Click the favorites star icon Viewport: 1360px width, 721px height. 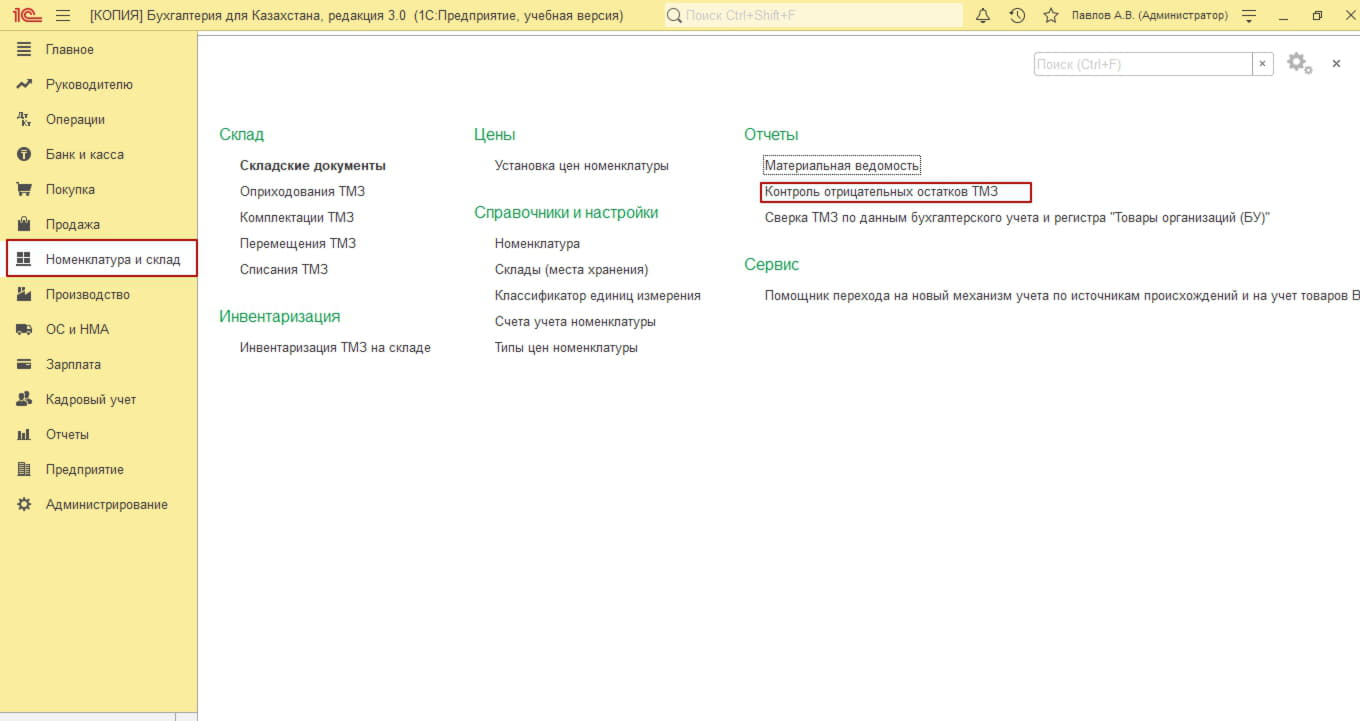tap(1050, 16)
